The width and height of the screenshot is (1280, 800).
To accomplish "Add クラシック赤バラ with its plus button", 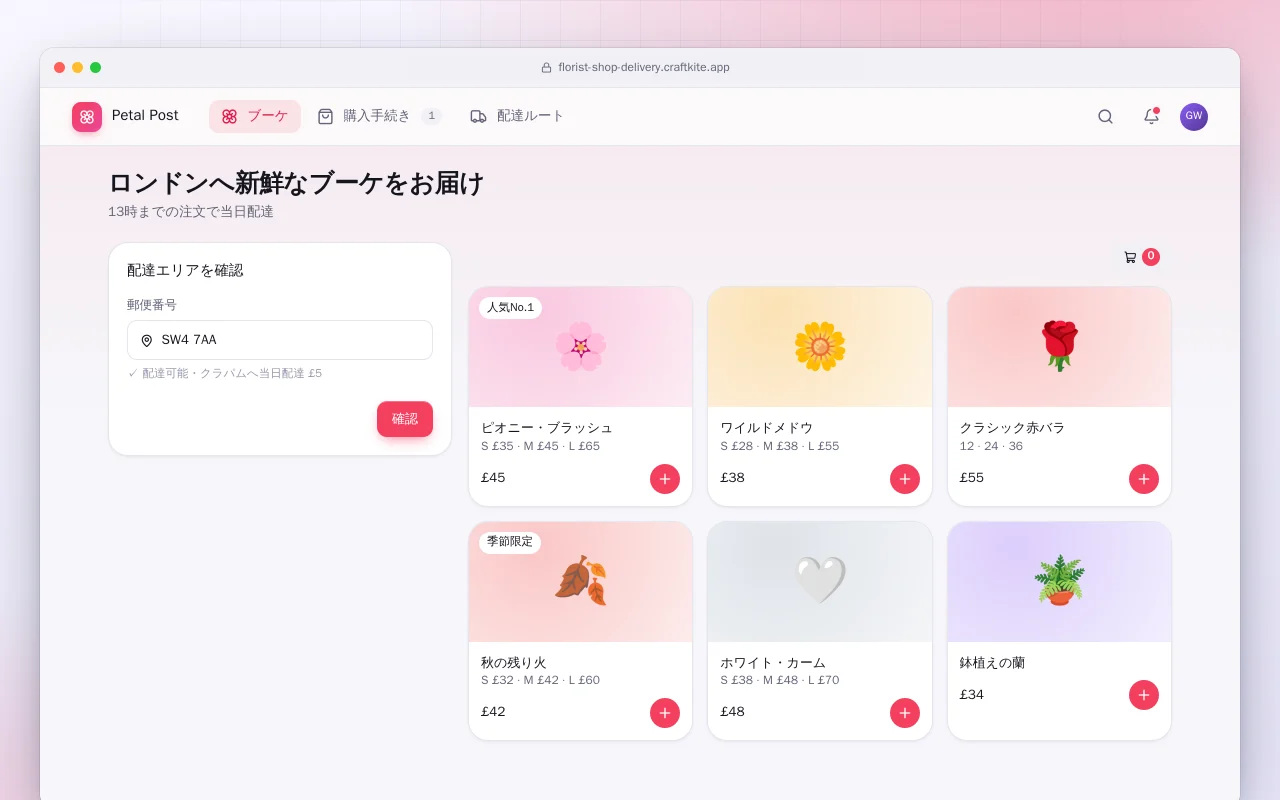I will (1144, 479).
